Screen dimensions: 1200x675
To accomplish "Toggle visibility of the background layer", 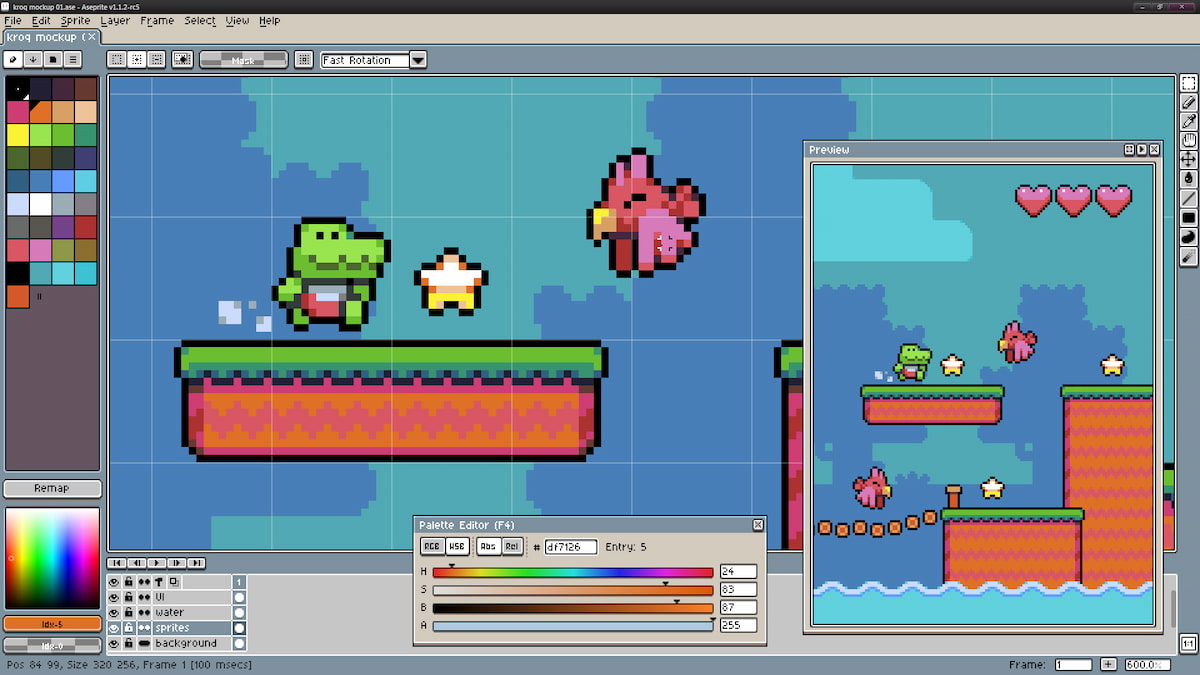I will tap(114, 643).
